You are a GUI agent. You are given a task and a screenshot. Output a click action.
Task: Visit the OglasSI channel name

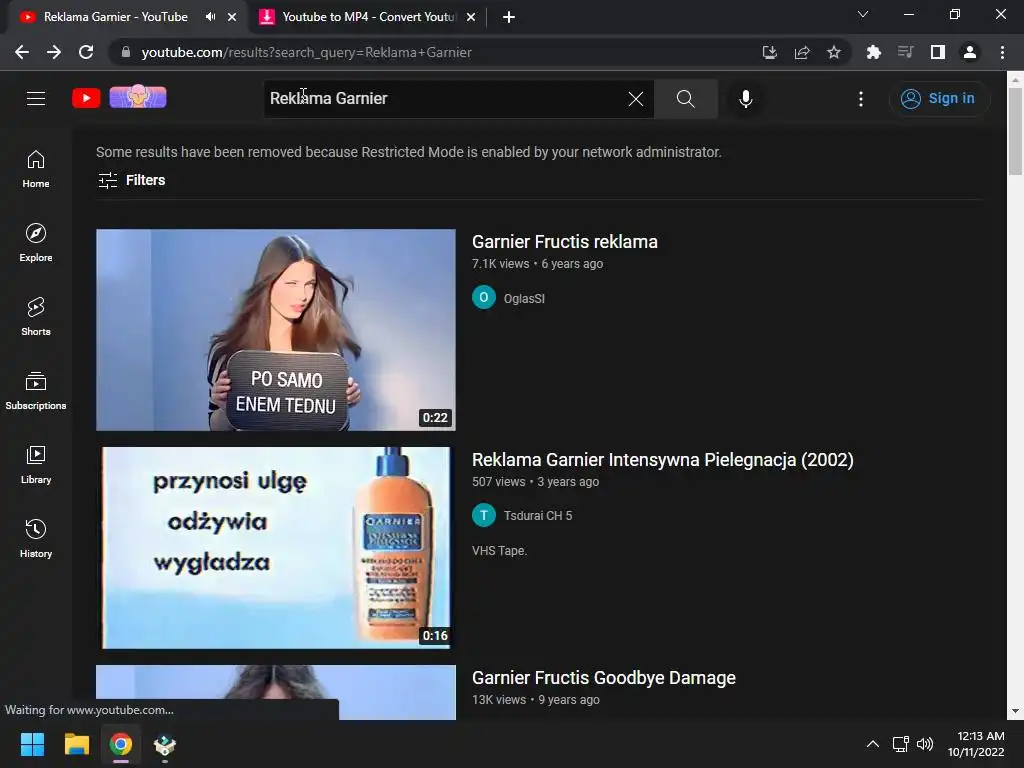pos(524,298)
